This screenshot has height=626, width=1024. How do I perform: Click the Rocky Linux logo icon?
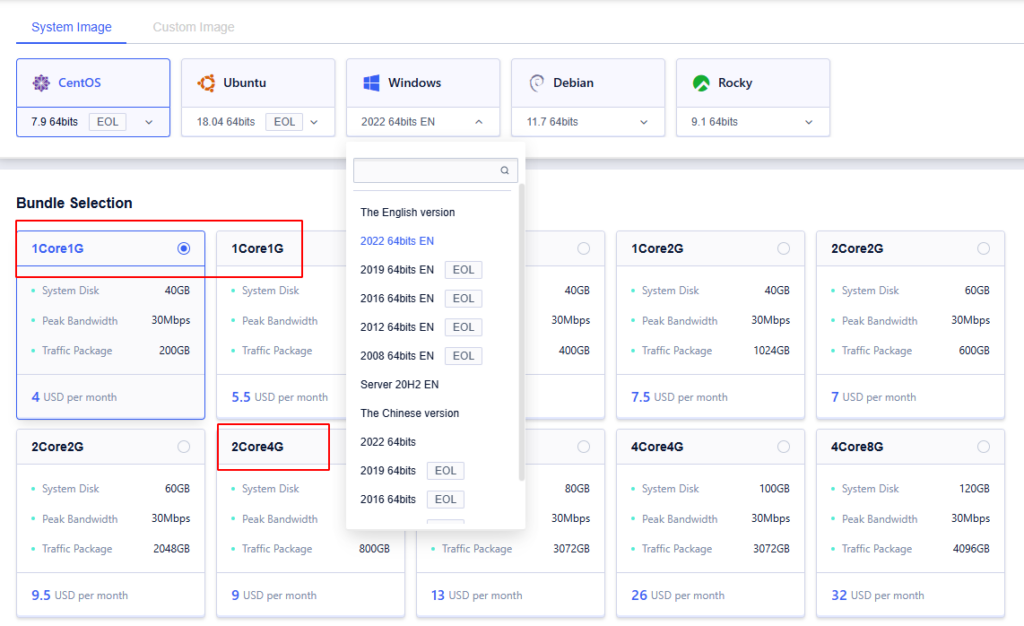click(x=701, y=83)
